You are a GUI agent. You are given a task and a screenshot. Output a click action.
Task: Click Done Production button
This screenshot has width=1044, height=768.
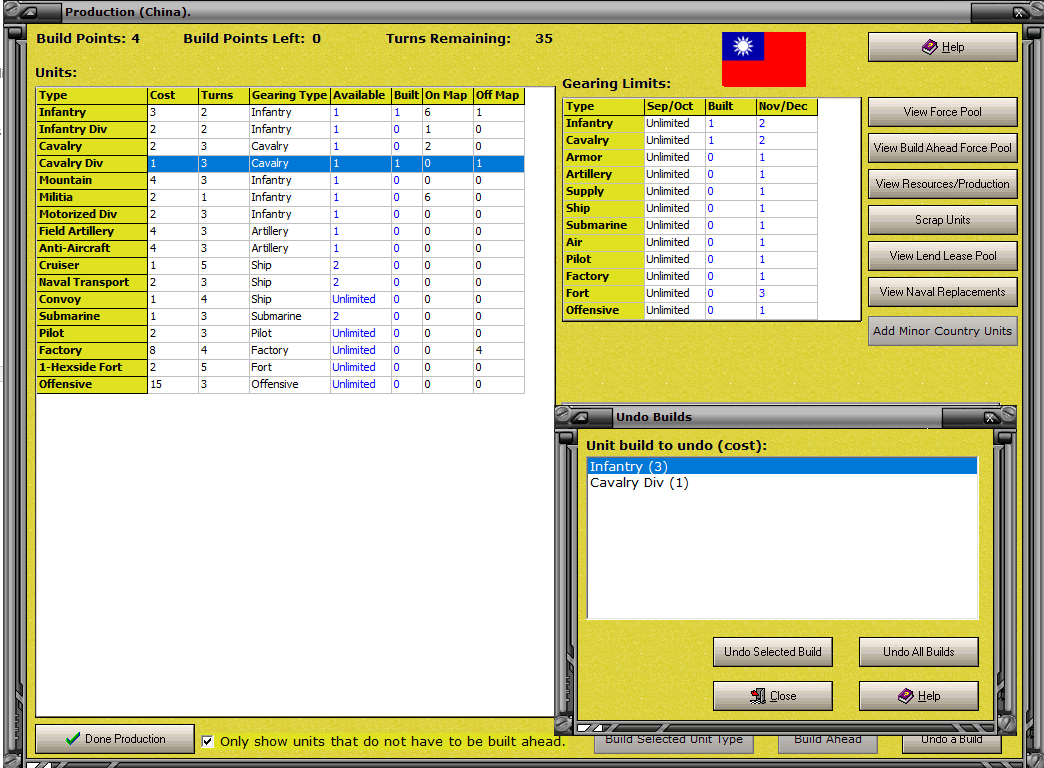click(x=115, y=739)
